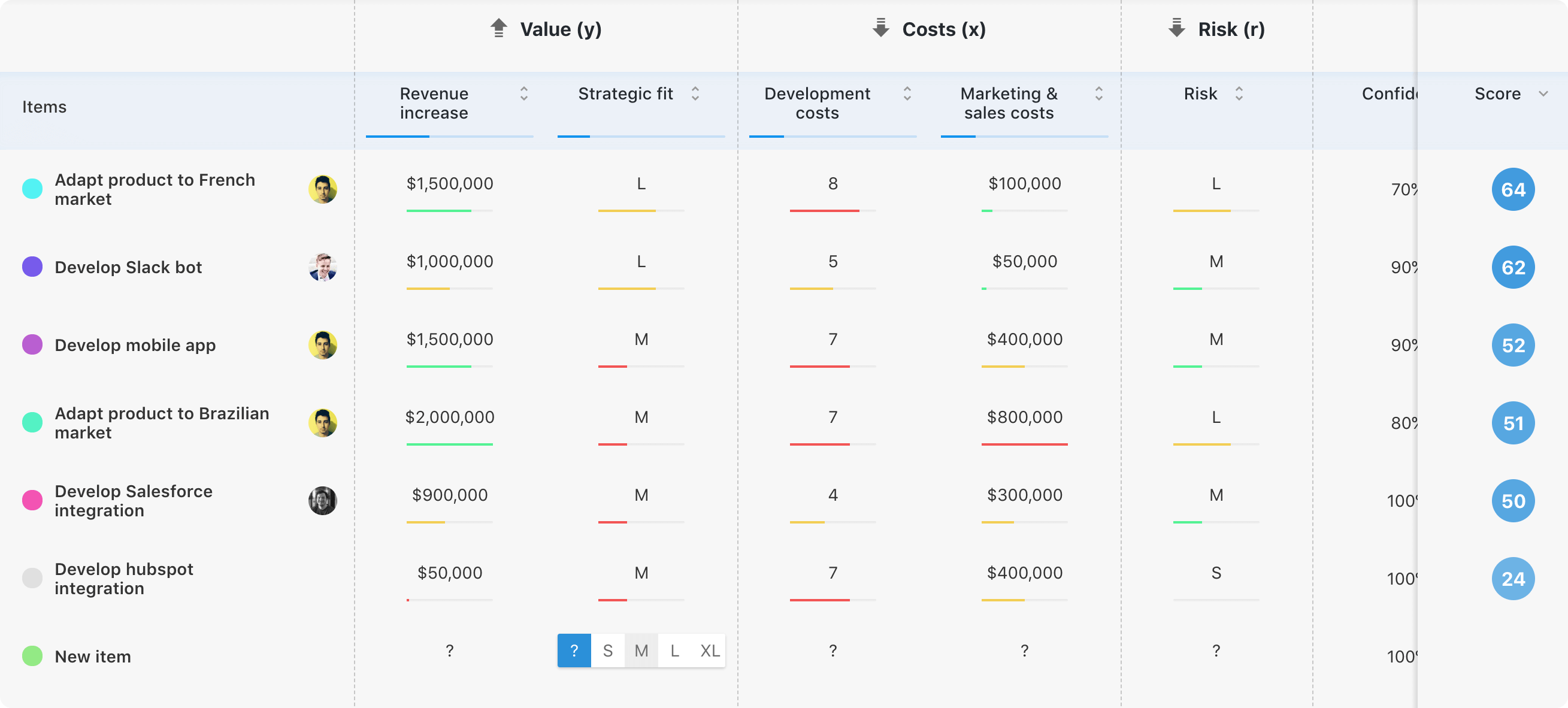Screen dimensions: 1568x708
Task: Click the highlighted ? button in the size picker
Action: [574, 650]
